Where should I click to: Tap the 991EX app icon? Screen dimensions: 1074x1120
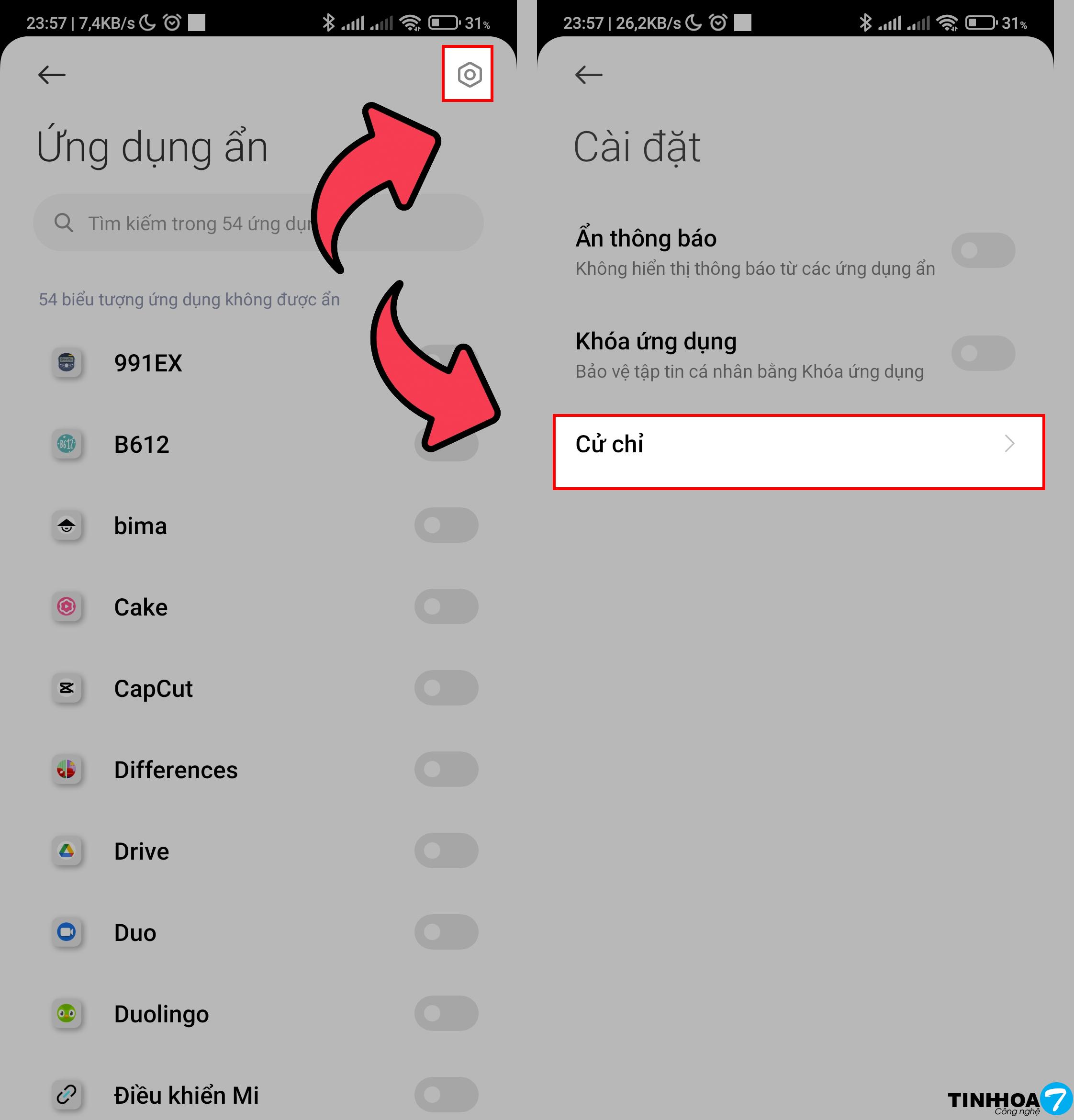tap(67, 362)
